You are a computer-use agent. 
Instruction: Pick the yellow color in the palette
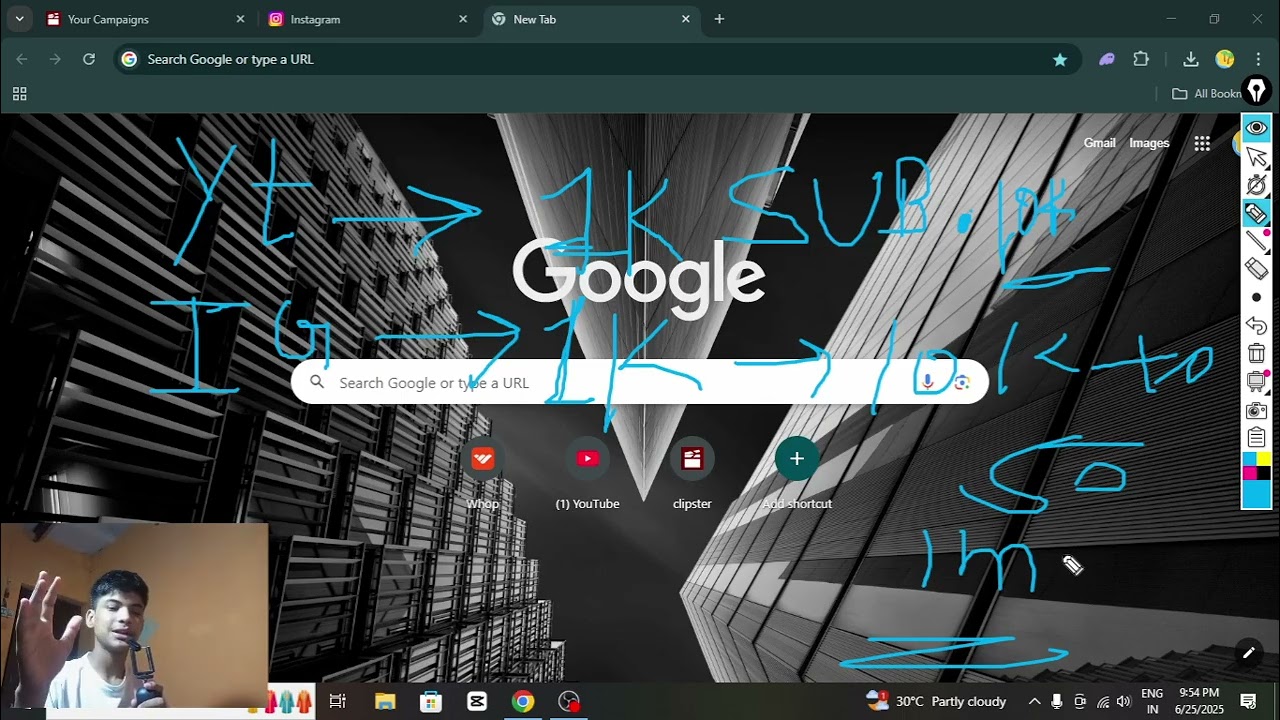point(1263,459)
